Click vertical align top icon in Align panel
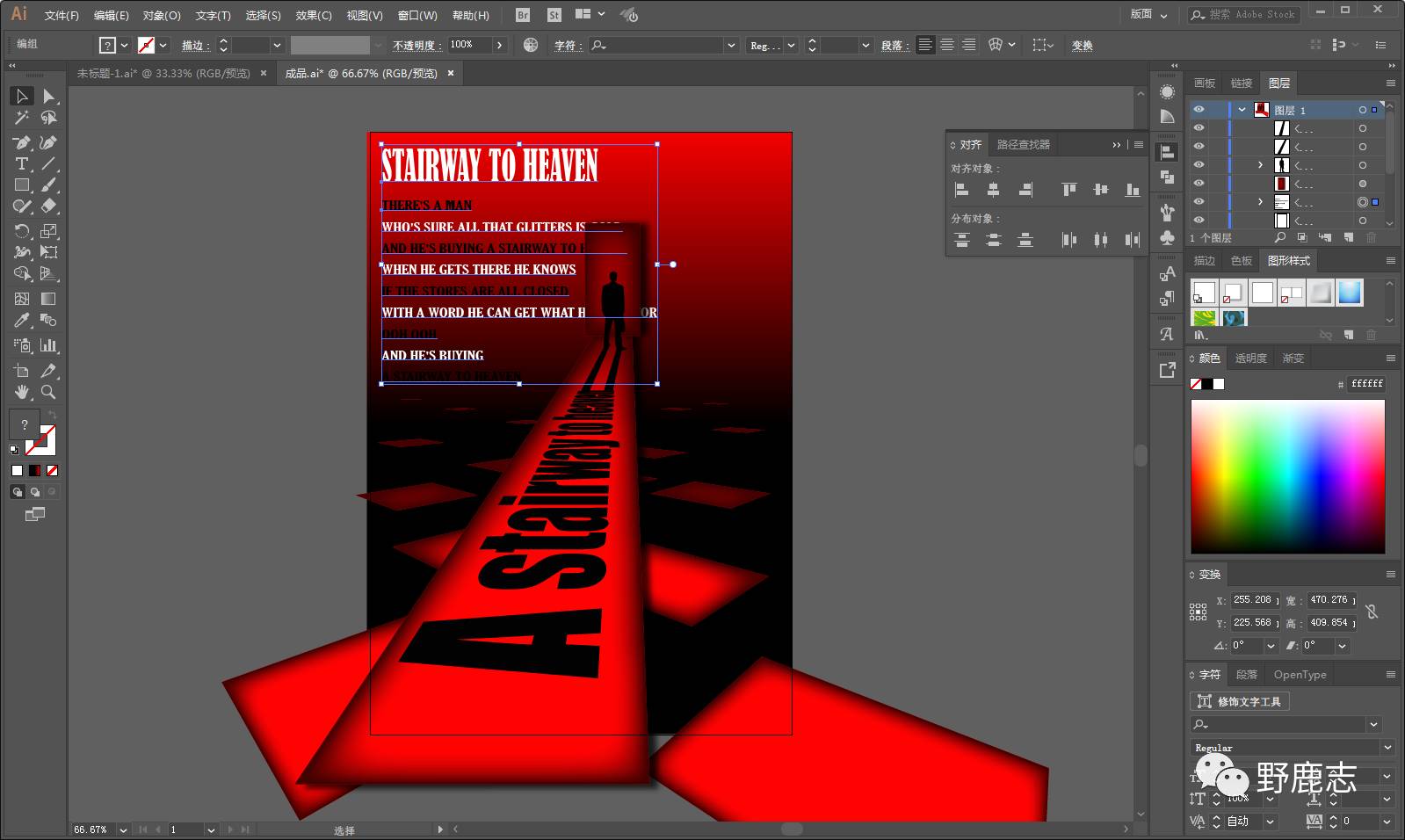 point(1068,190)
